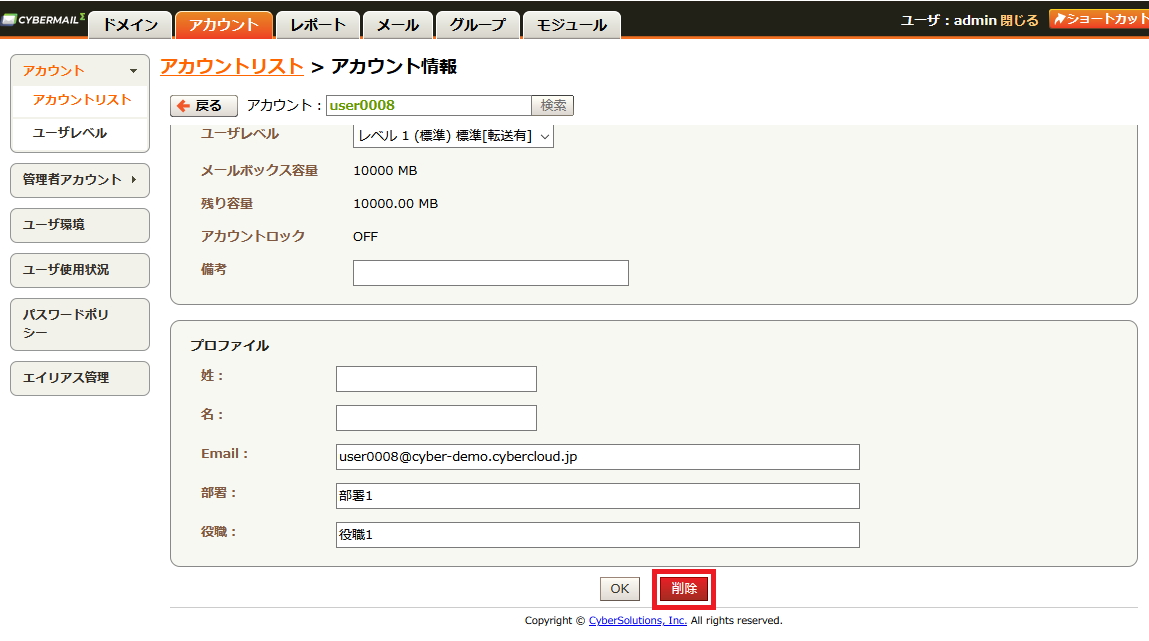
Task: Switch to the レポート tab
Action: pyautogui.click(x=318, y=25)
